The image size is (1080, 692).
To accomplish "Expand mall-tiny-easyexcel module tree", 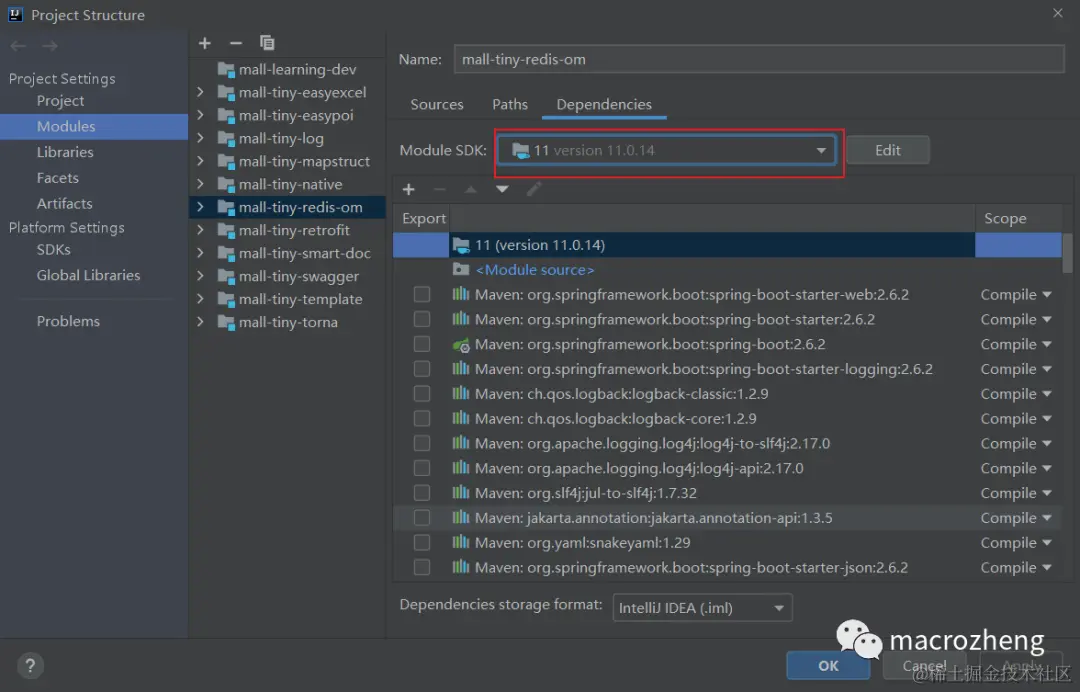I will click(x=200, y=92).
